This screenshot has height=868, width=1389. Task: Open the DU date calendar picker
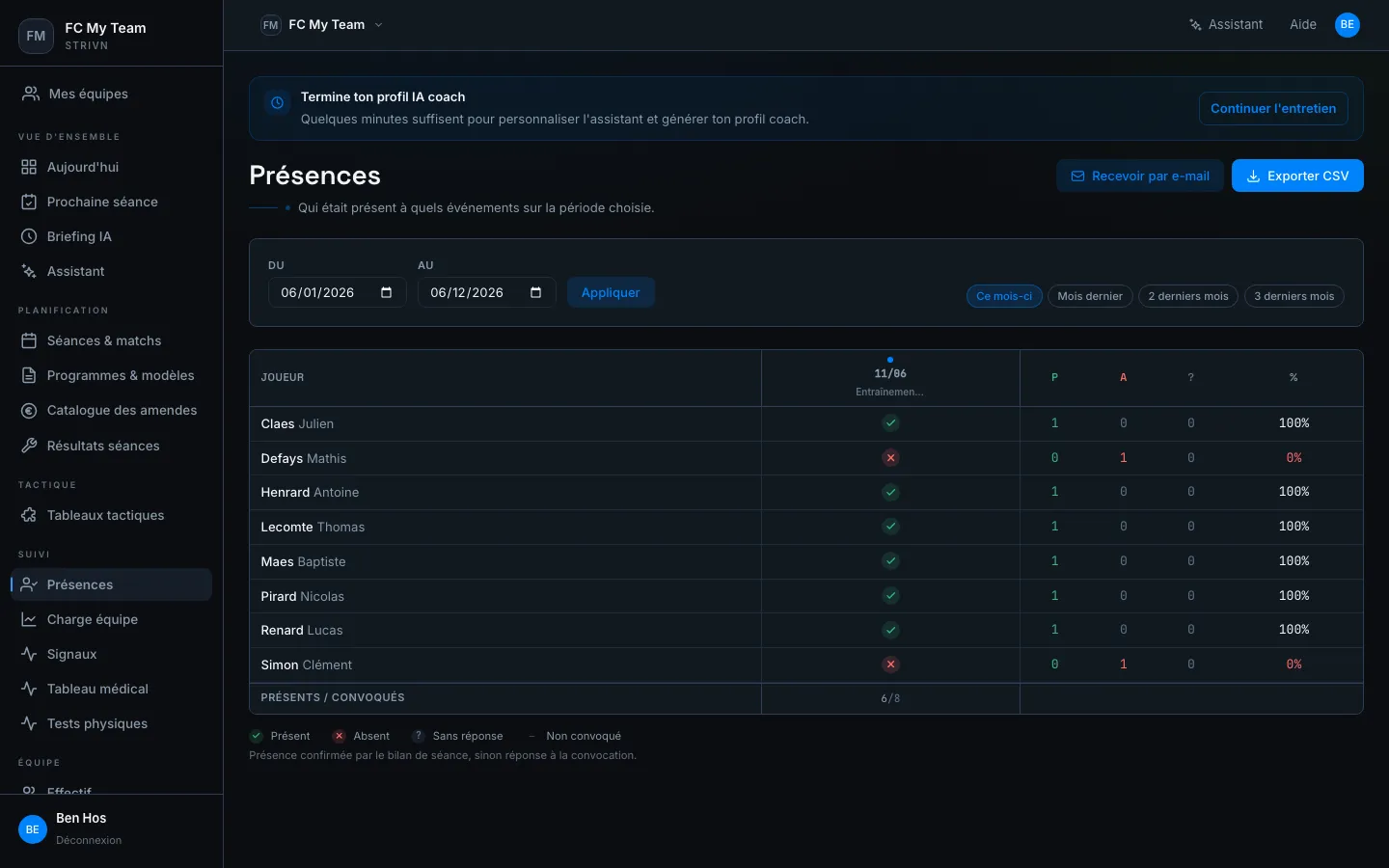pos(387,292)
